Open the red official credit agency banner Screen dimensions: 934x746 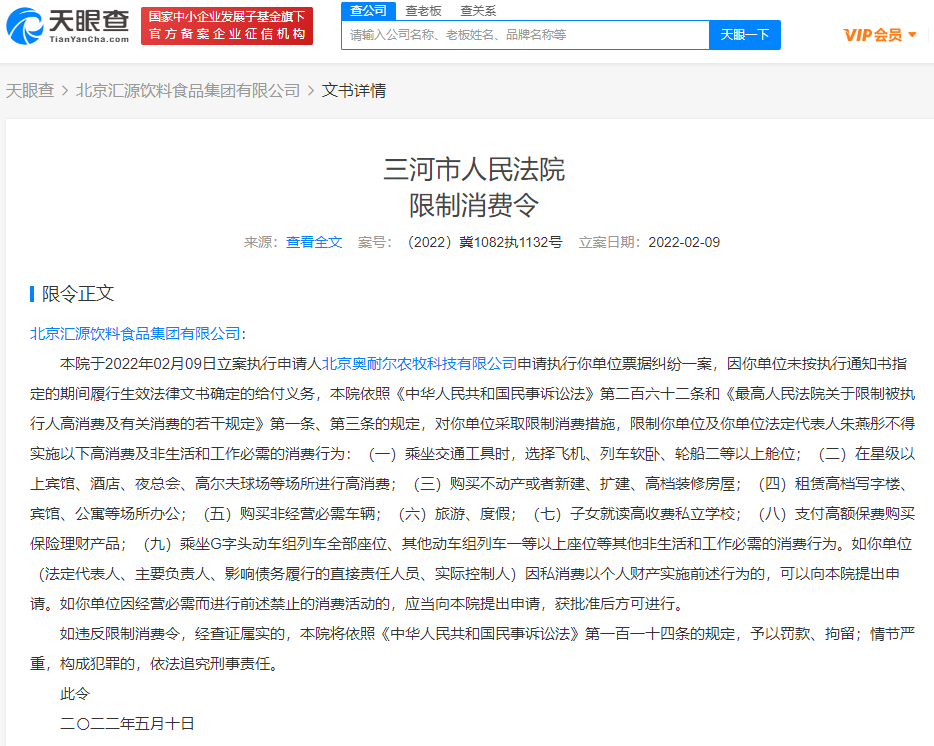[227, 26]
